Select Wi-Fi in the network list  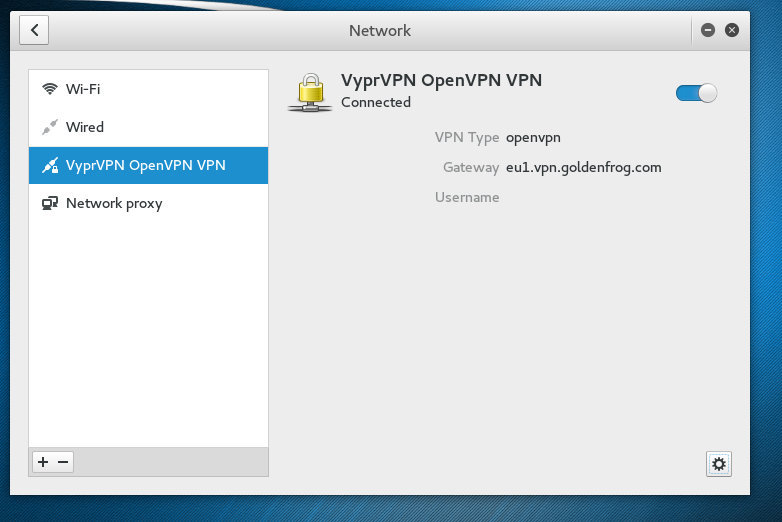click(148, 89)
